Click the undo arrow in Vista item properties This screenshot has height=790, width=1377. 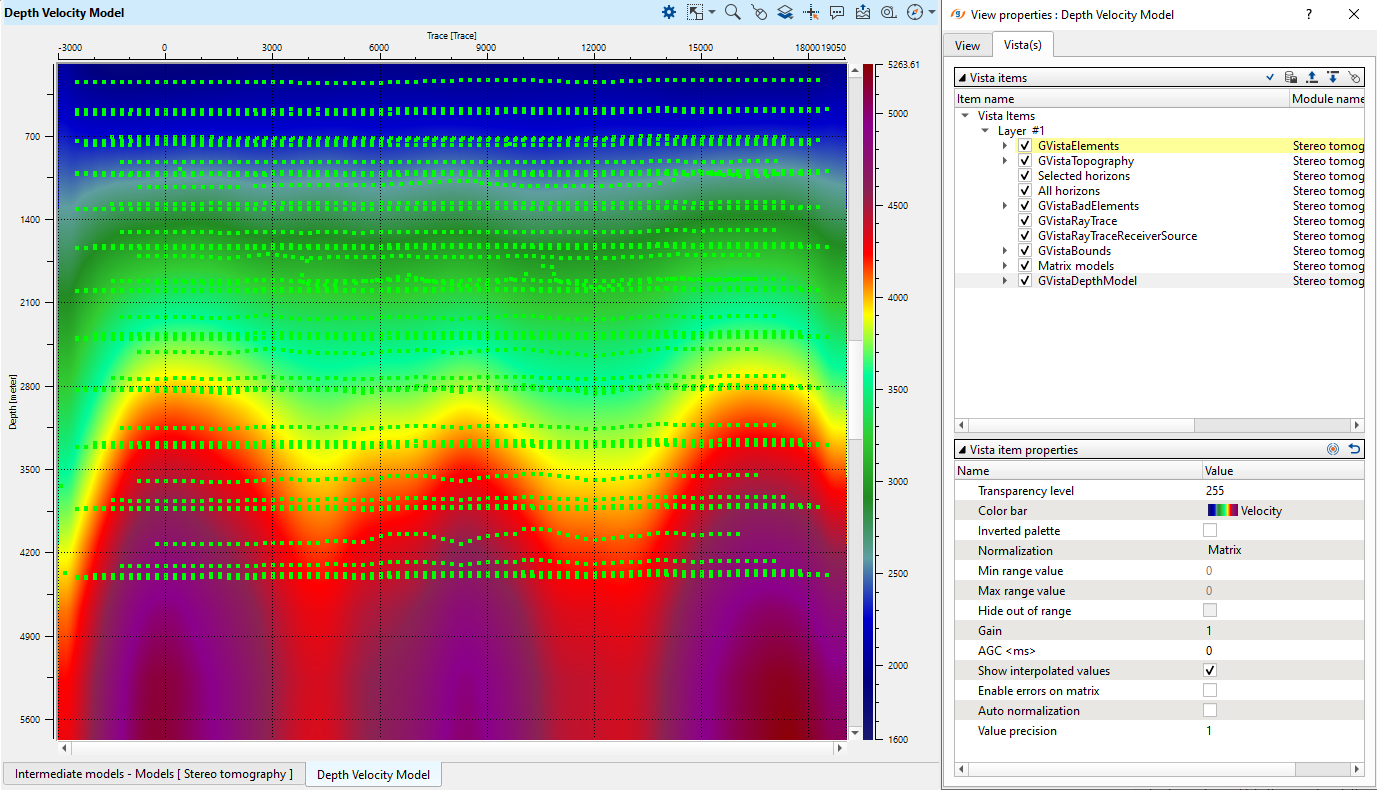1354,450
